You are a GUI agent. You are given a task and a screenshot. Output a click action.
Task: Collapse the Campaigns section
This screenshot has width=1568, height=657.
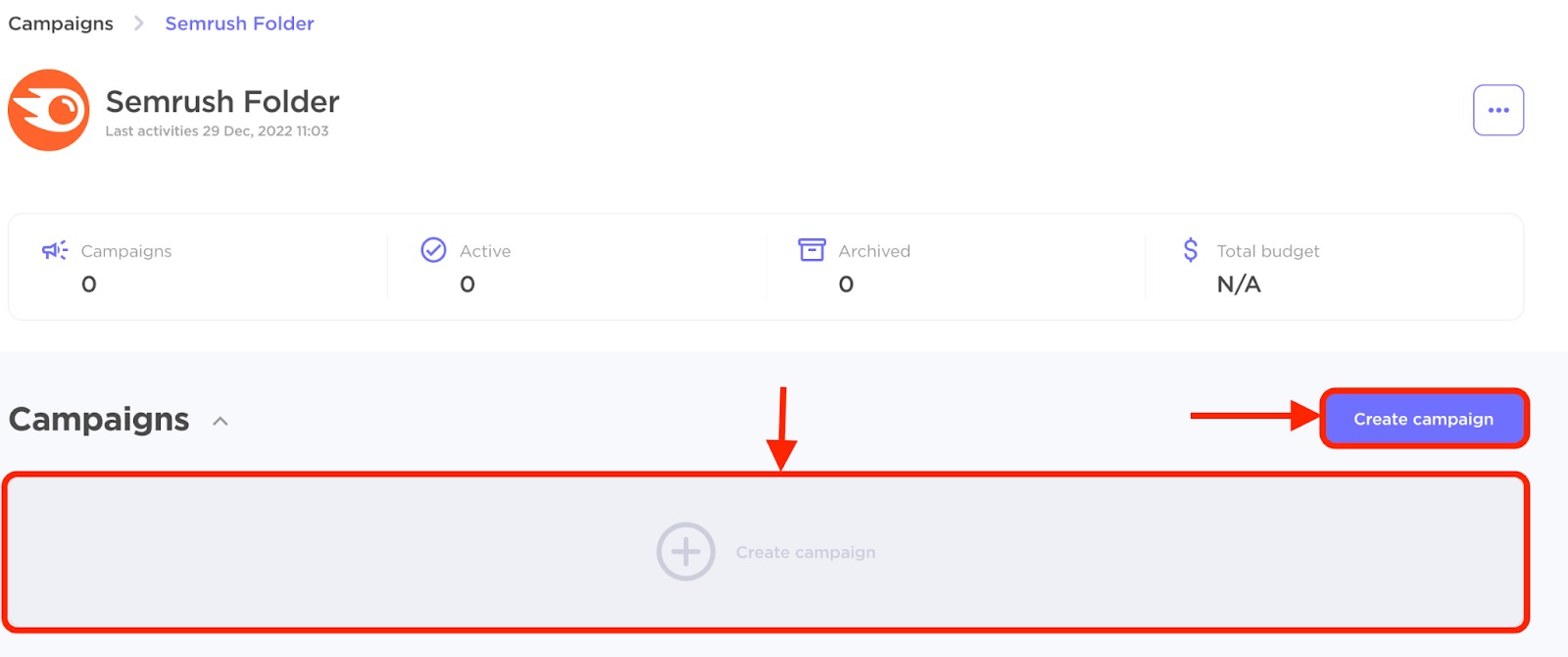[x=220, y=422]
